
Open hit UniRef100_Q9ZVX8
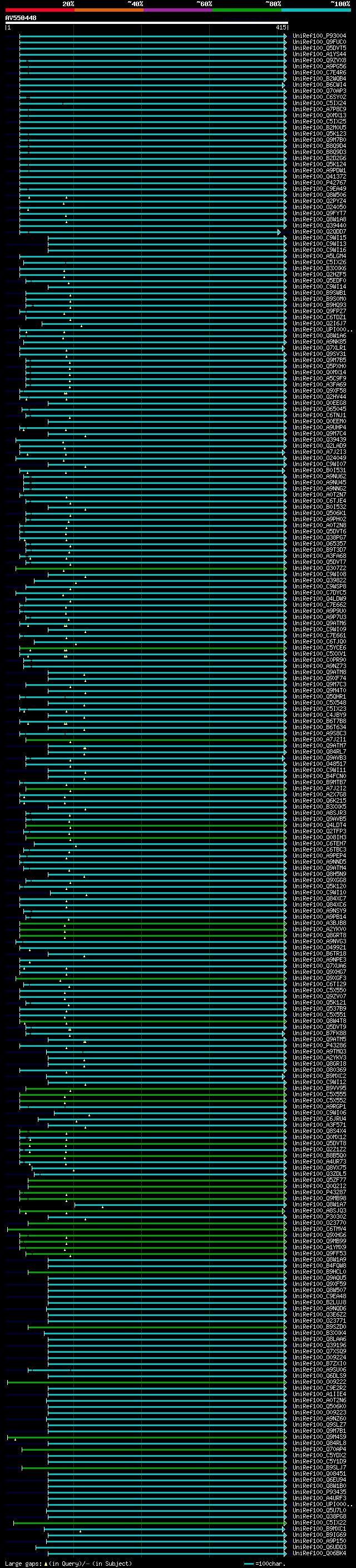click(x=319, y=60)
